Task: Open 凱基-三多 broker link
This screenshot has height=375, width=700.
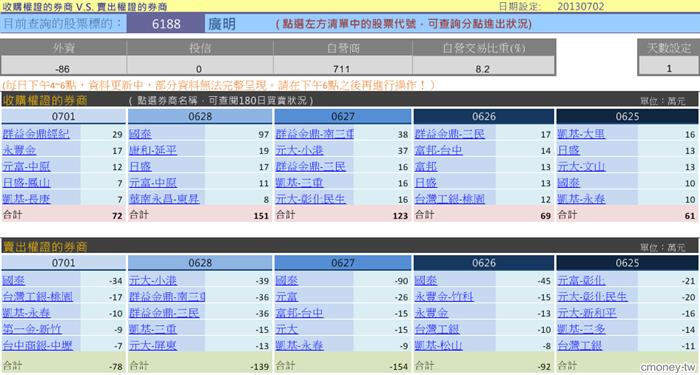Action: [581, 329]
